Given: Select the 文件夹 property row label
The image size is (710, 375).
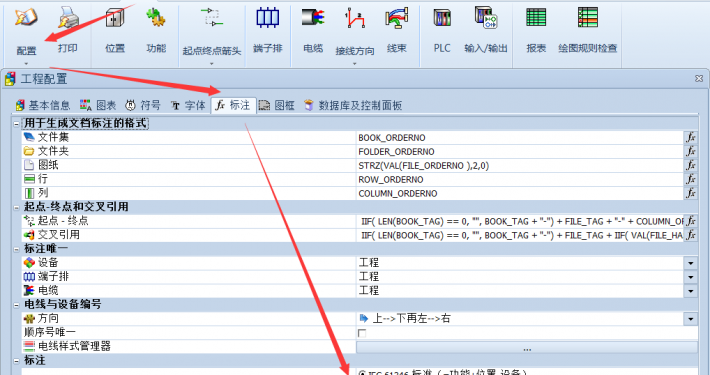Looking at the screenshot, I should click(53, 151).
